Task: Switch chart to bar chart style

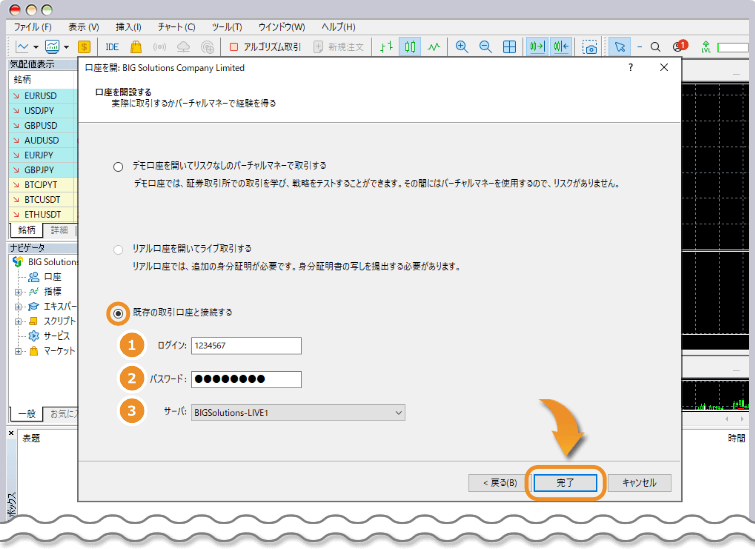Action: [x=386, y=47]
